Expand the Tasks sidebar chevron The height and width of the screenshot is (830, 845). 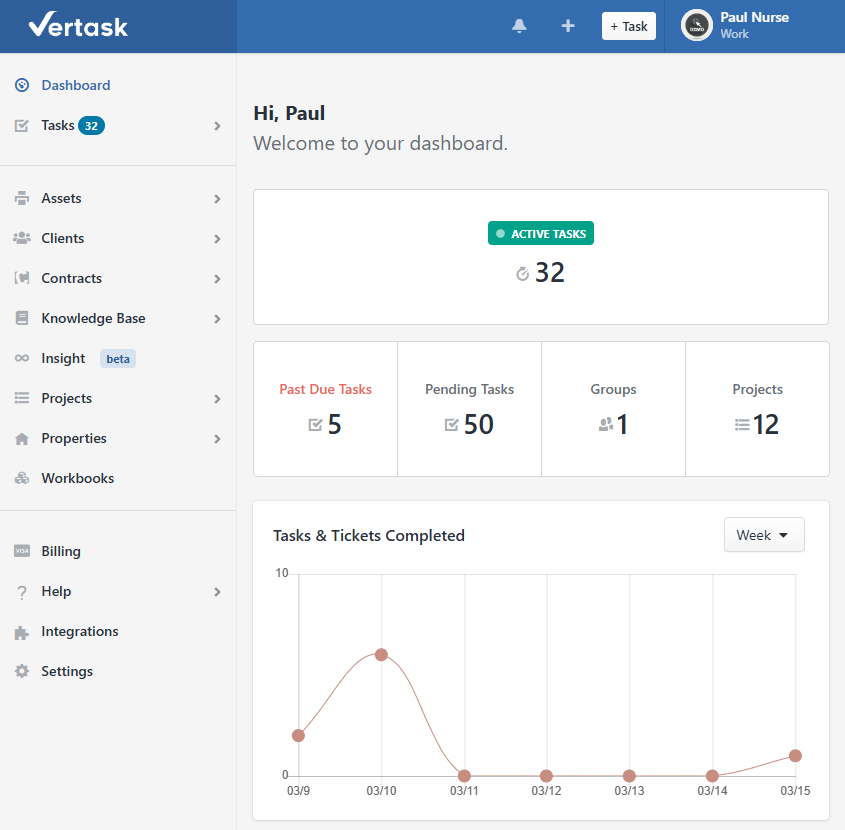(x=216, y=126)
